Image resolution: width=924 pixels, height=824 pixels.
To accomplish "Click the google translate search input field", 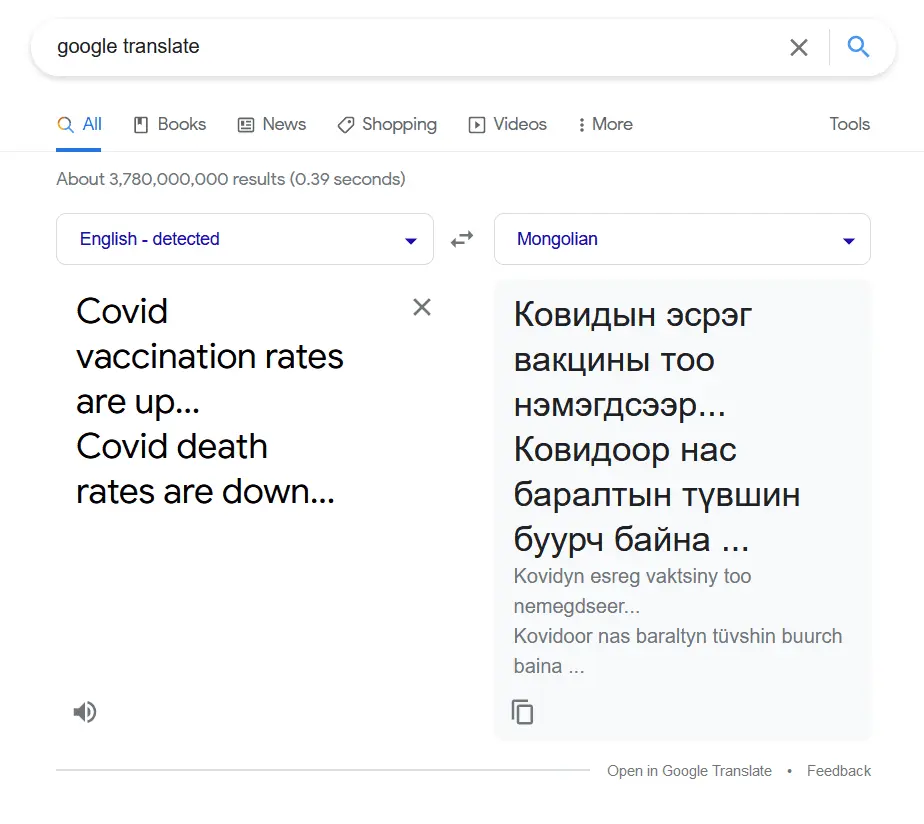I will click(400, 47).
